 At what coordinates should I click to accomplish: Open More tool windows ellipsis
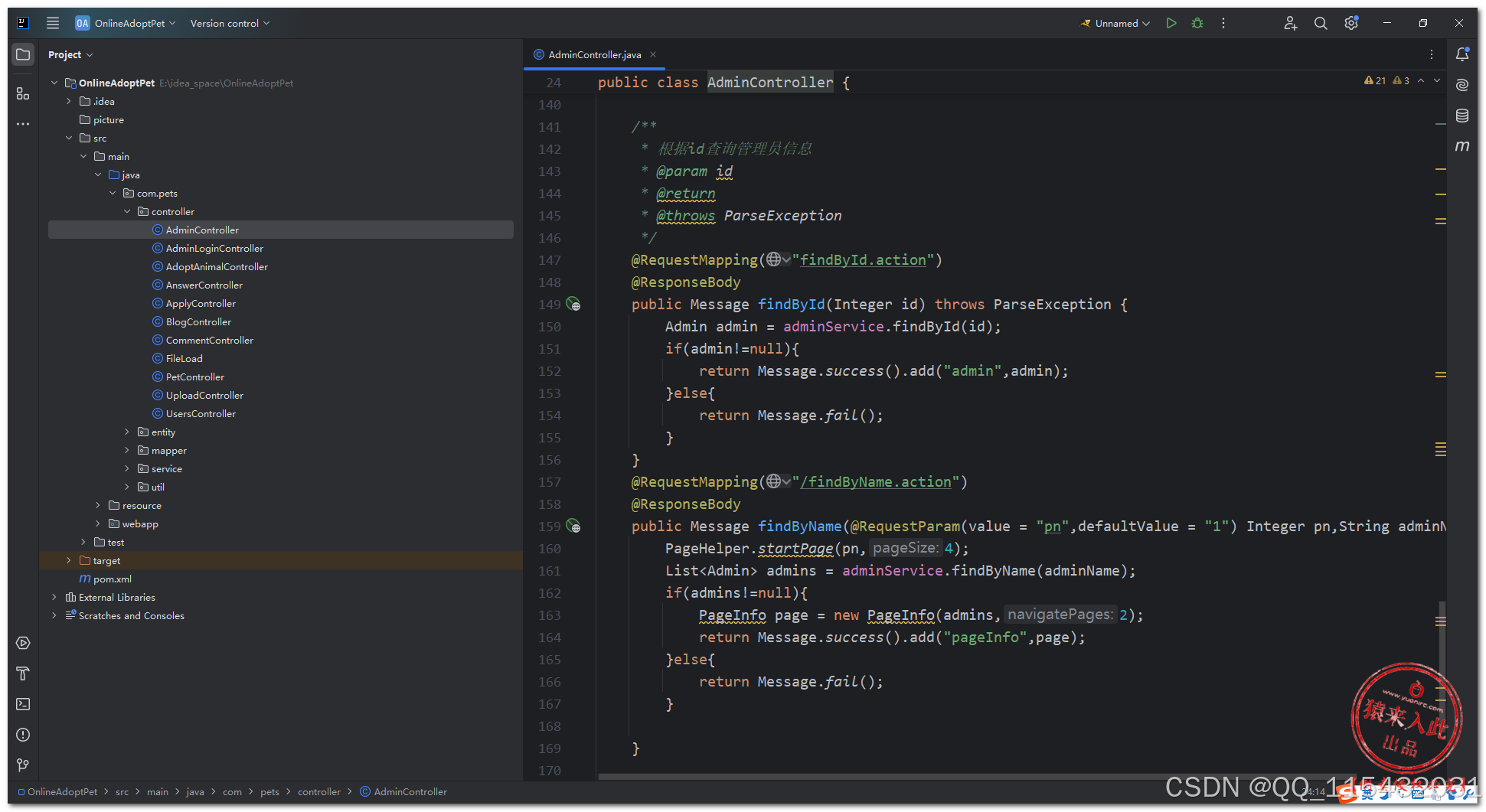click(23, 123)
